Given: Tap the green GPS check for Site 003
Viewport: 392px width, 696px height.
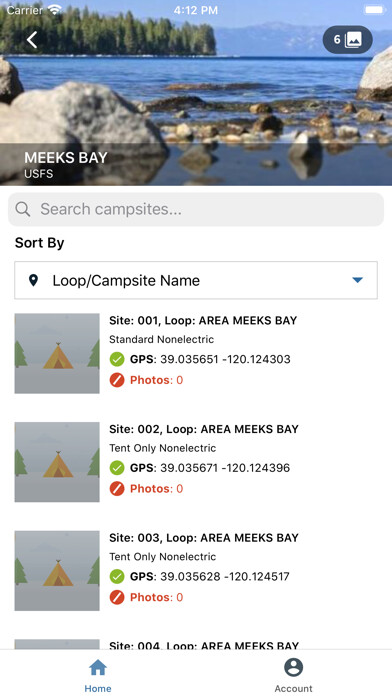Looking at the screenshot, I should tap(117, 577).
